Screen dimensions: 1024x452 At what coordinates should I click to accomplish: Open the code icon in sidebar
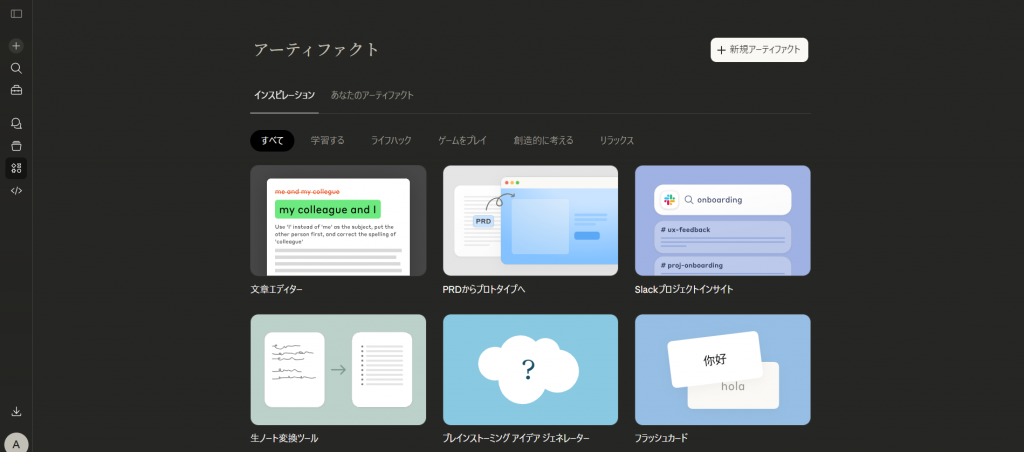pos(16,190)
